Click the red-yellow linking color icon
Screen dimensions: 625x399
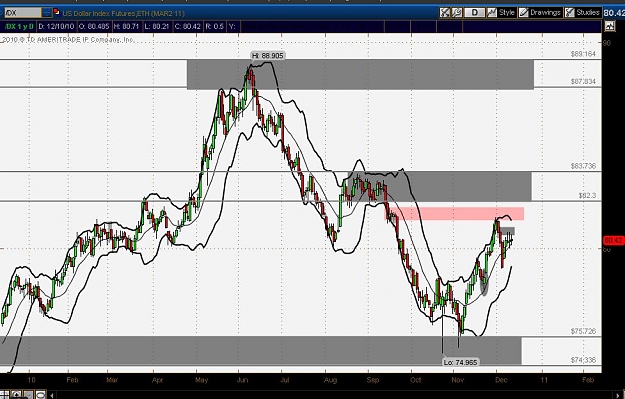click(57, 12)
